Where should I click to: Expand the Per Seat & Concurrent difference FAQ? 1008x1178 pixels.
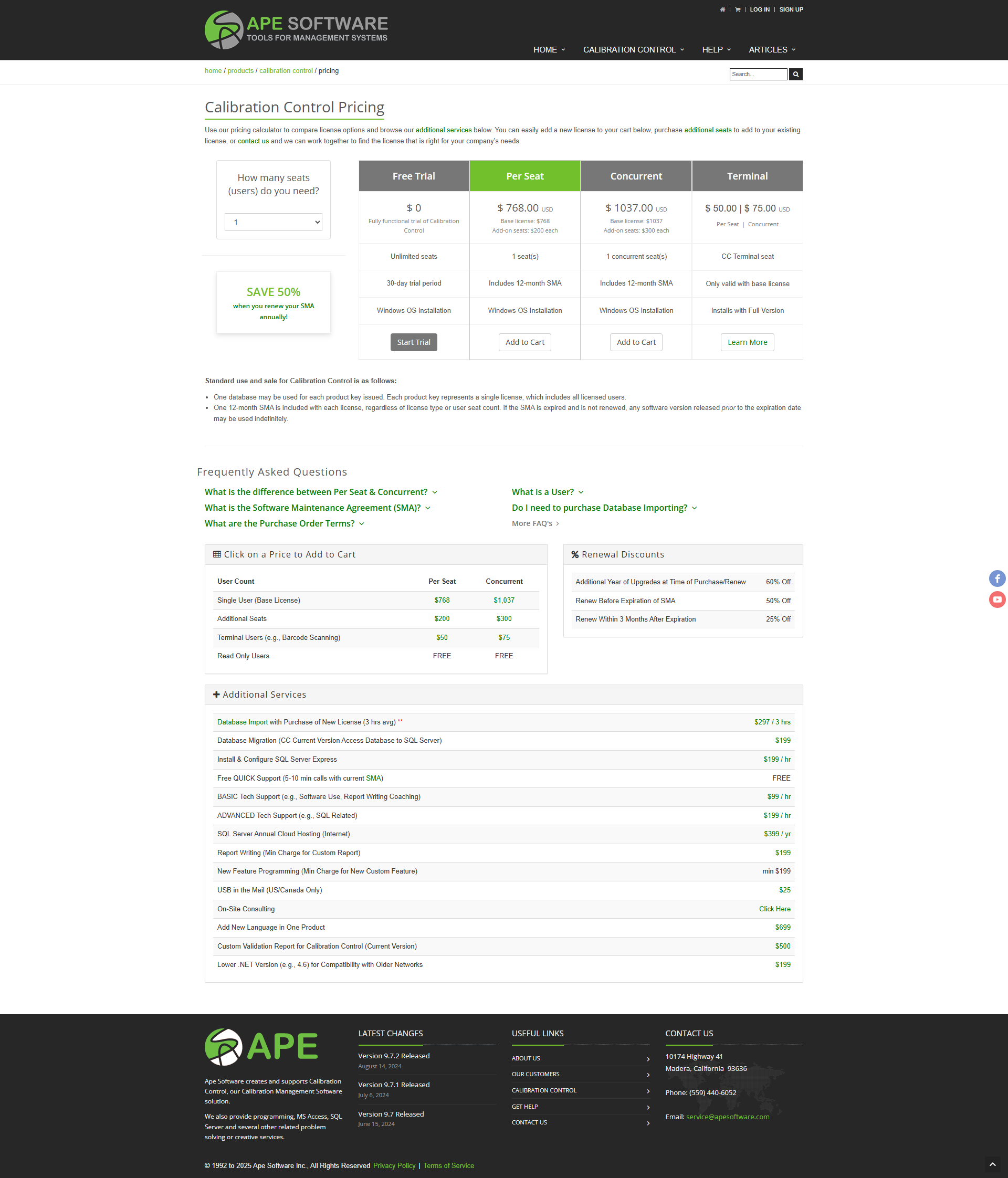[x=321, y=492]
